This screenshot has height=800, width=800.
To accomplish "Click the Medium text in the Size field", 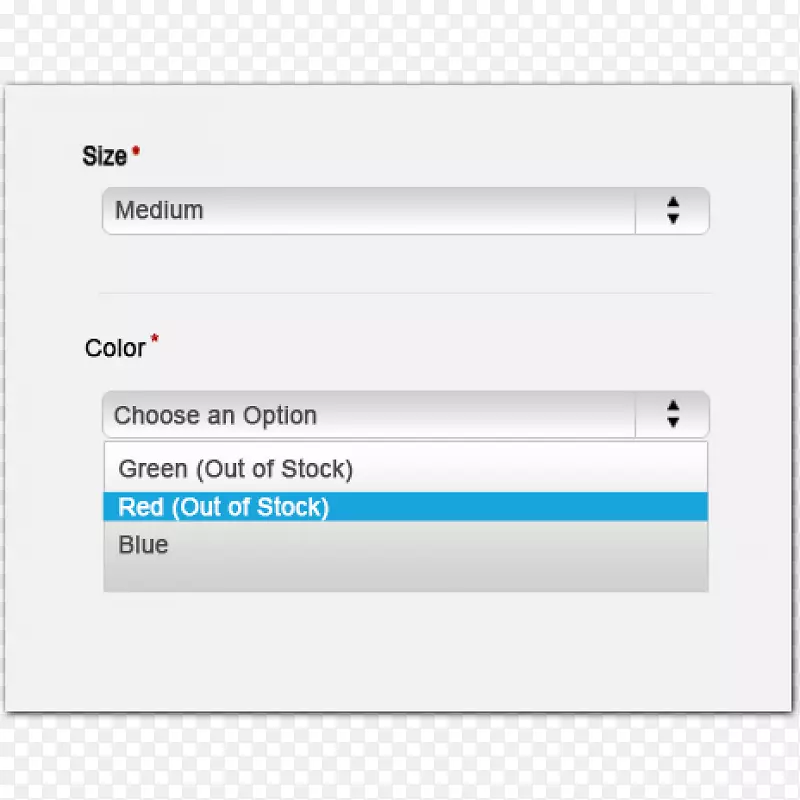I will [159, 211].
